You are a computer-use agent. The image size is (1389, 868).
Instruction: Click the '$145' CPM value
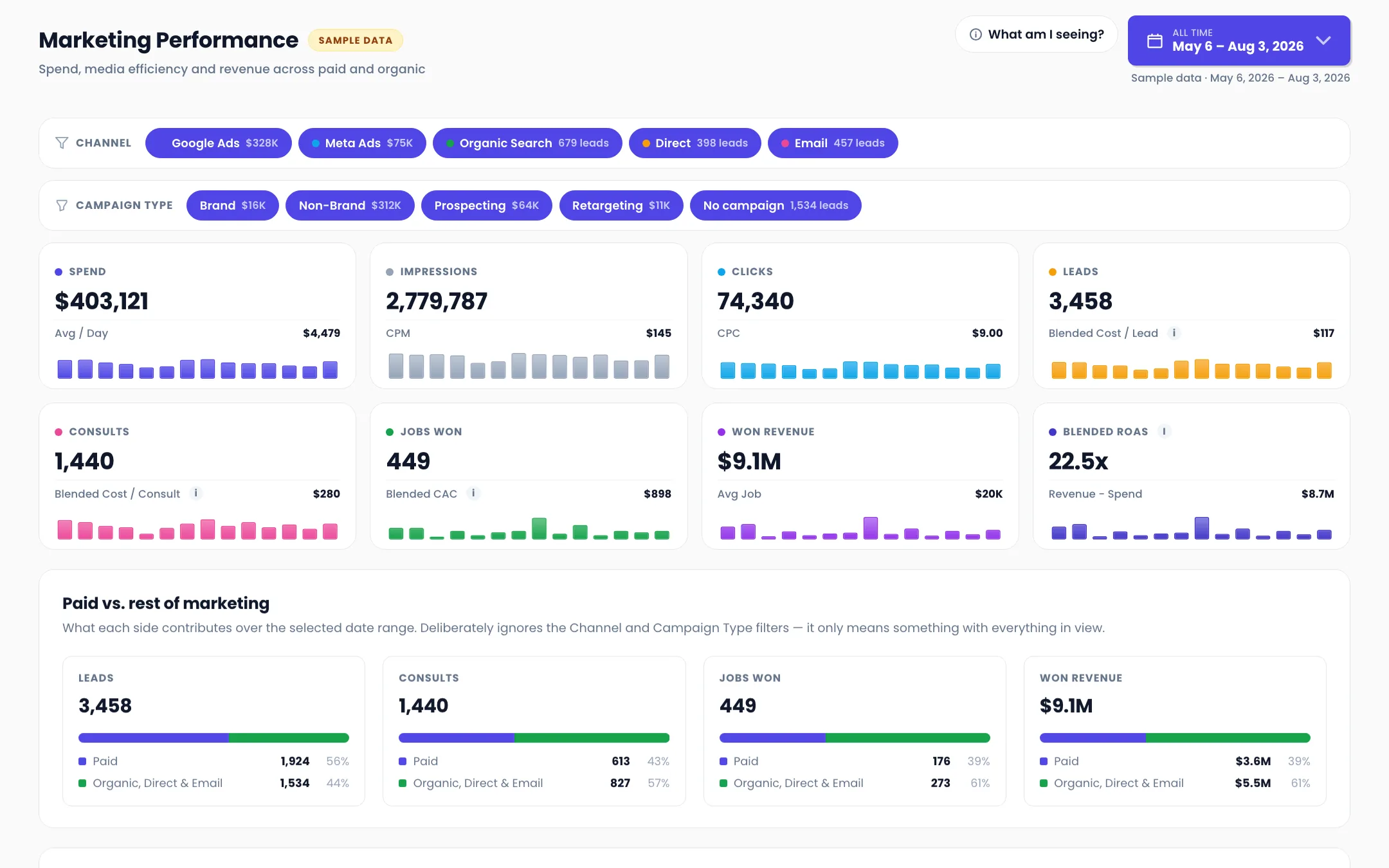click(658, 333)
